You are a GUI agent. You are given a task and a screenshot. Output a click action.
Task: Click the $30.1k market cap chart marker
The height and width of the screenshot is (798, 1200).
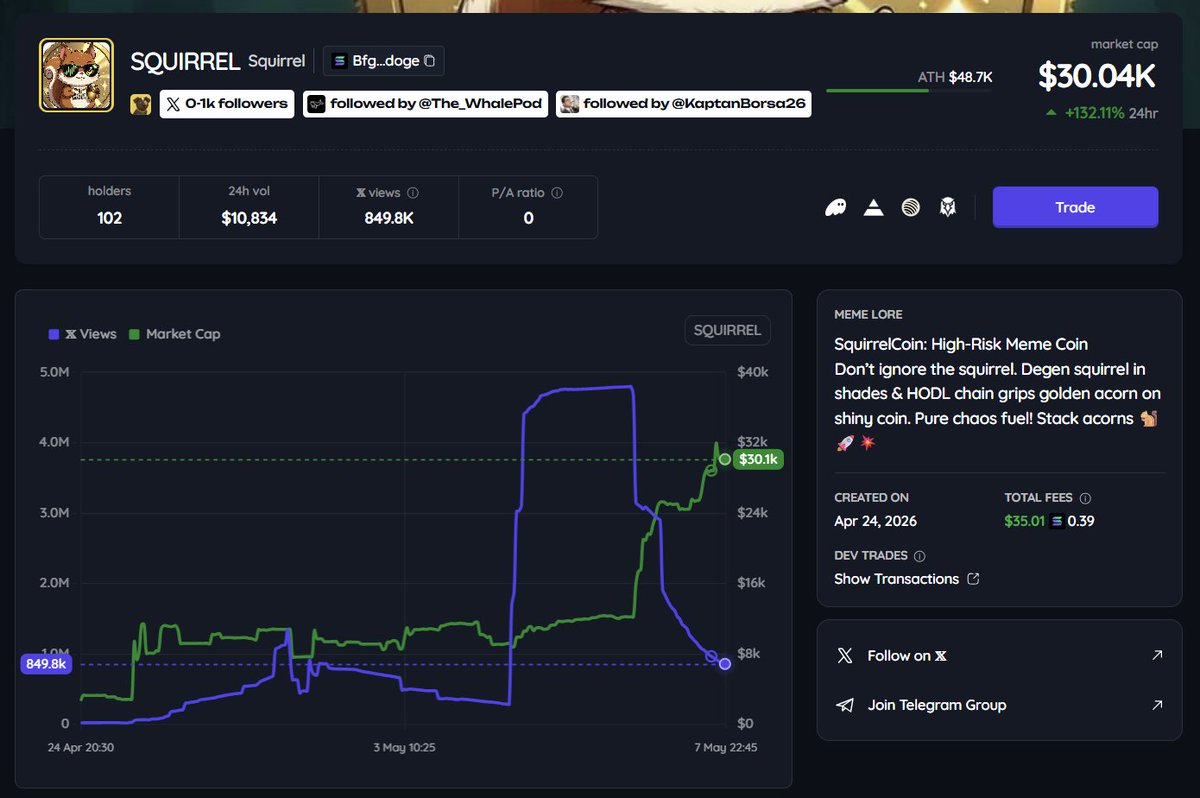point(757,460)
